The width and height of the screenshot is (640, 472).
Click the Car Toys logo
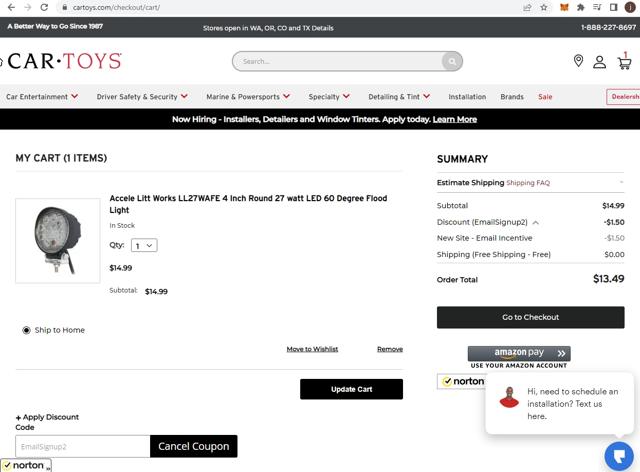click(x=62, y=61)
